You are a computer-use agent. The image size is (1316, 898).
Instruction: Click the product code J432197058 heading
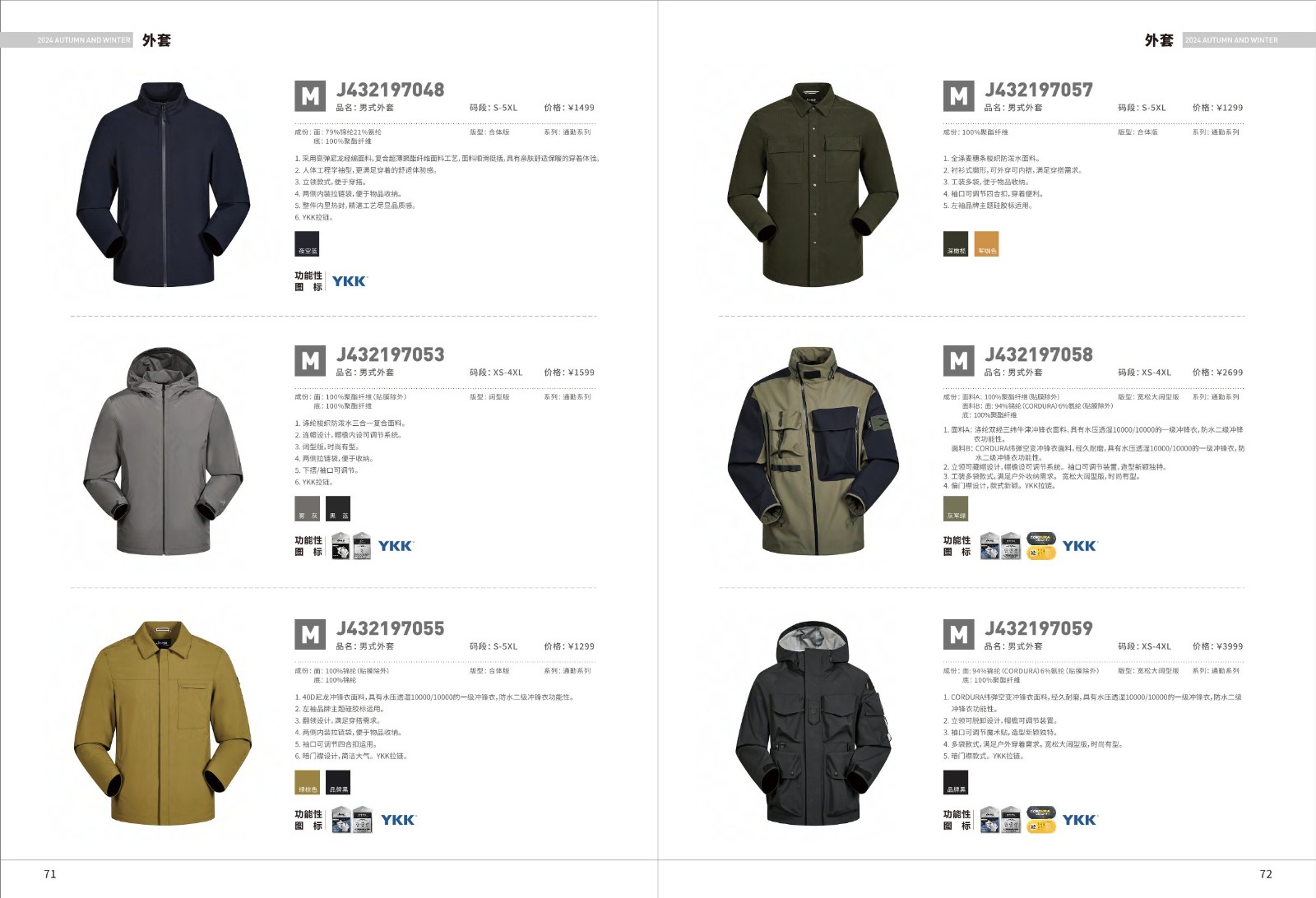click(x=1039, y=354)
